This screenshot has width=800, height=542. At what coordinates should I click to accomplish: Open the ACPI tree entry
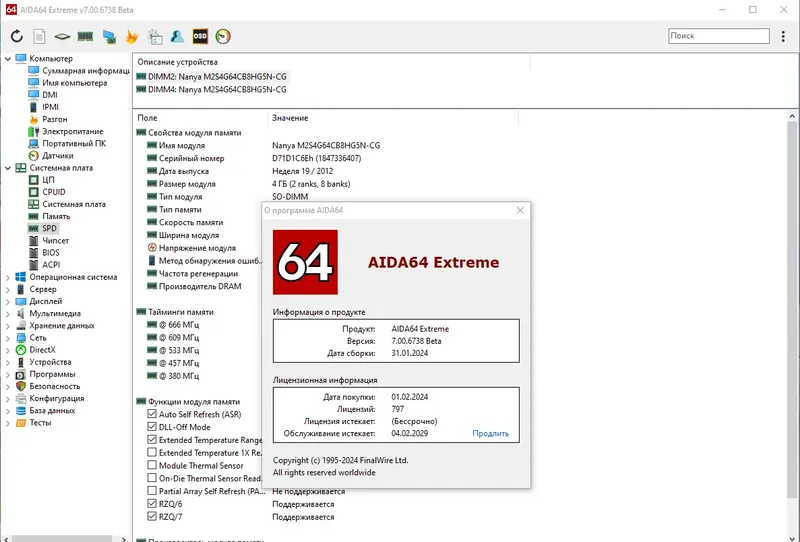coord(51,265)
